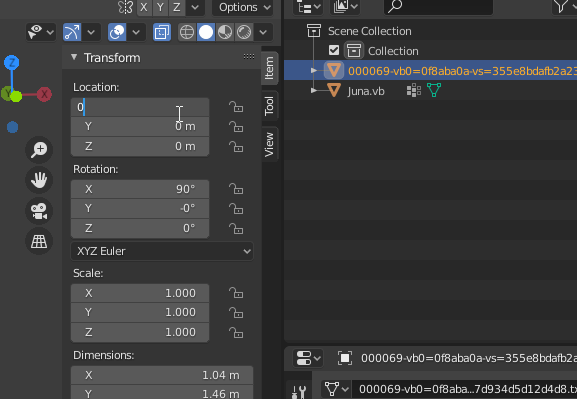Viewport: 577px width, 399px height.
Task: Toggle the Show Overlays button
Action: [x=117, y=32]
